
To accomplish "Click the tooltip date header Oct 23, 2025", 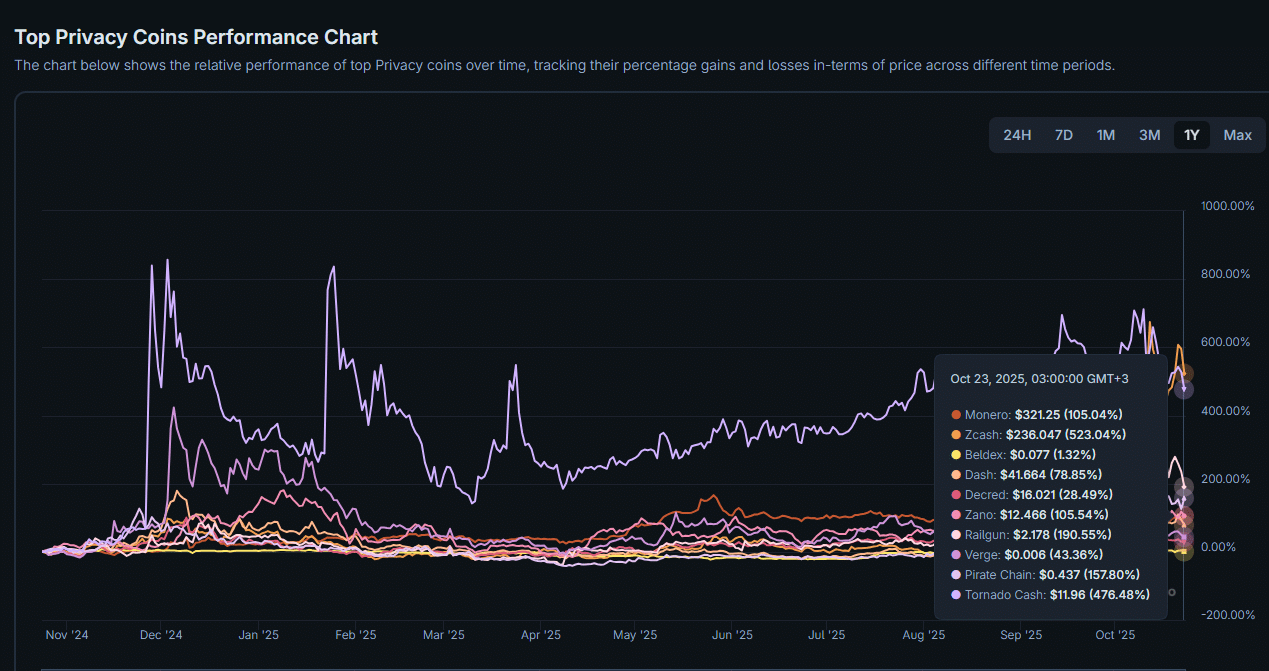I will point(1039,379).
